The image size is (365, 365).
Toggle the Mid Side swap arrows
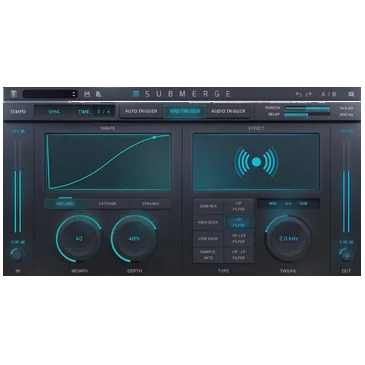288,204
